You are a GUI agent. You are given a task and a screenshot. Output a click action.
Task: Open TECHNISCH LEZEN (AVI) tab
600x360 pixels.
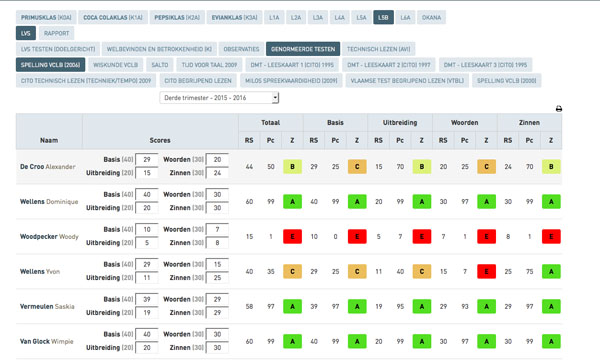coord(378,49)
